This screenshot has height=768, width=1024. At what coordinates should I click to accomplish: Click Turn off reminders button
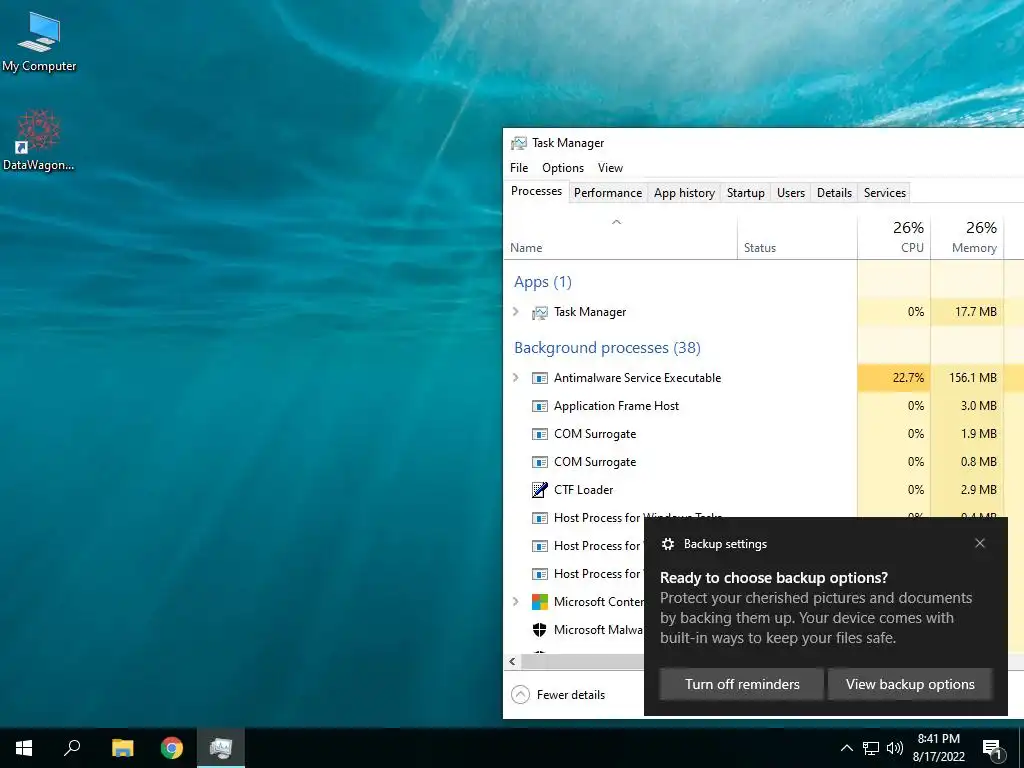tap(742, 684)
